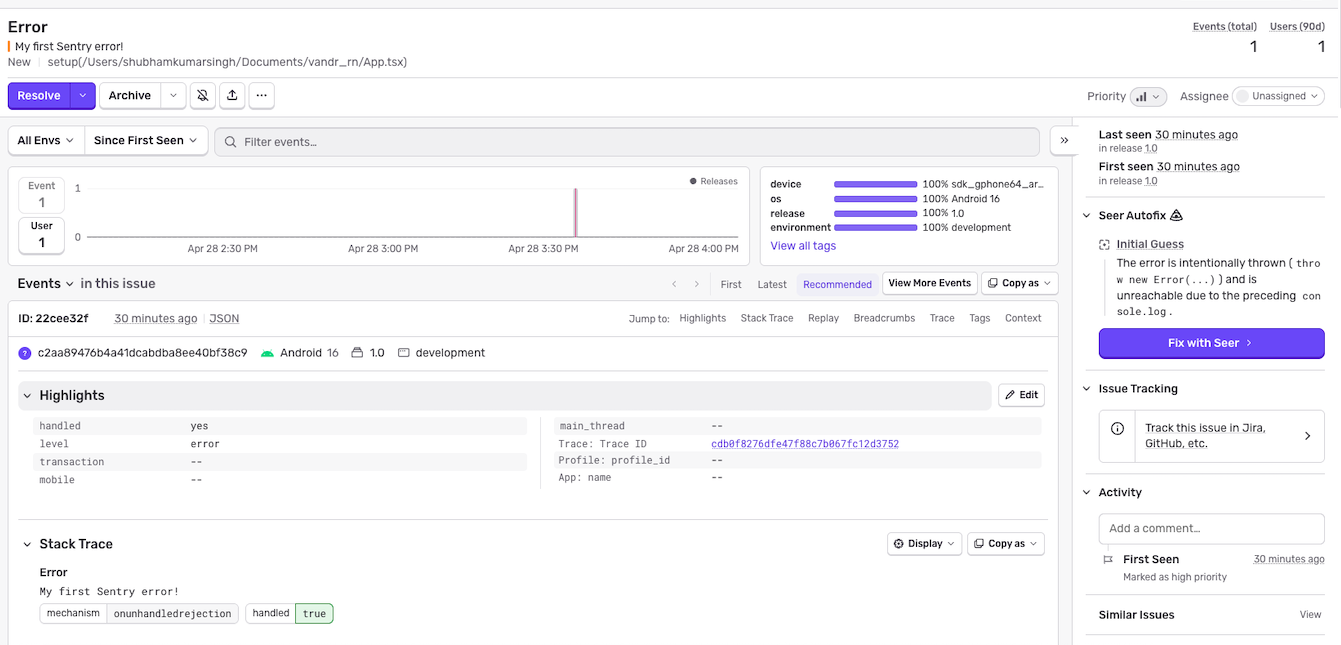The image size is (1341, 645).
Task: Open the stack trace Copy as dropdown
Action: coord(1006,544)
